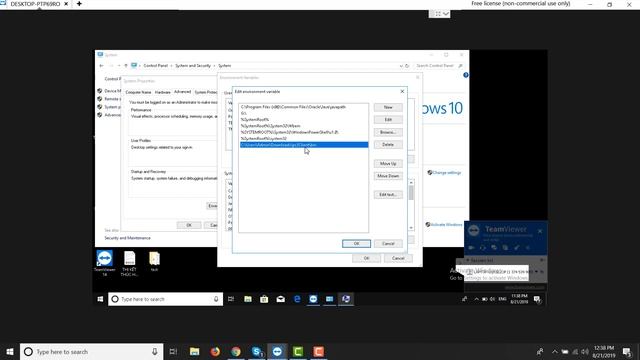Click Control Panel in the address breadcrumb
Screen dimensions: 640x360
tap(156, 66)
